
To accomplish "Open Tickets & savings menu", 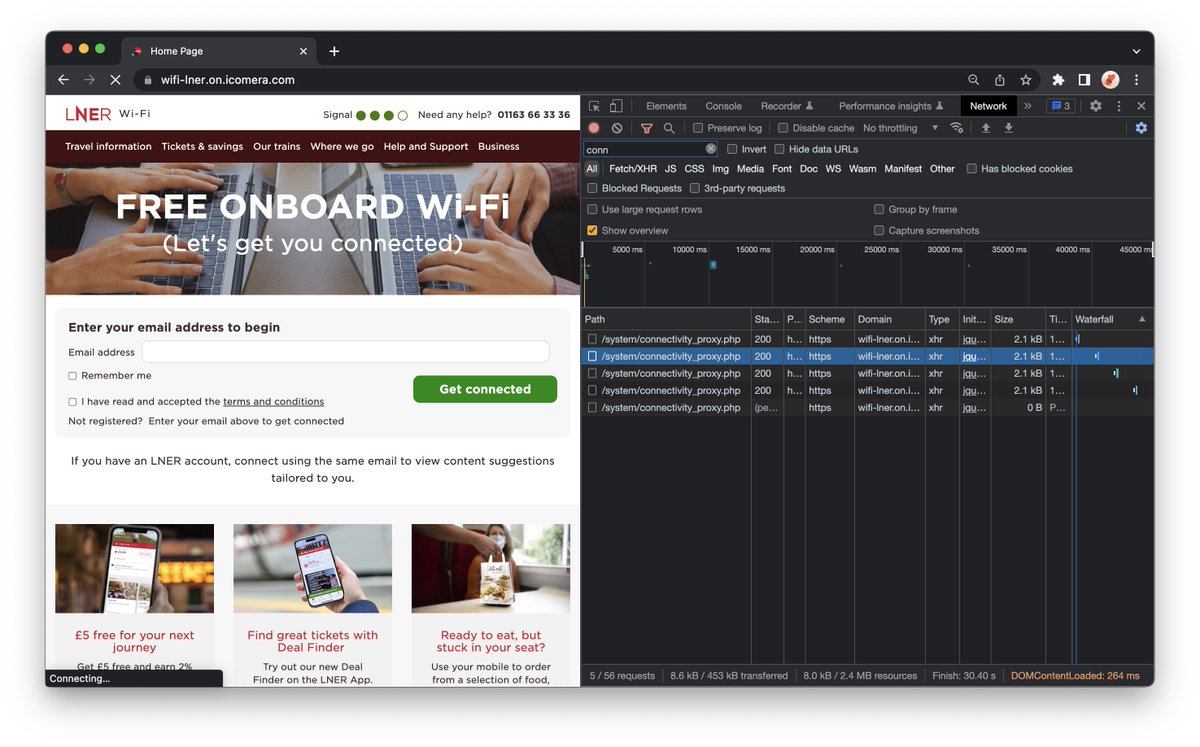I will 202,146.
